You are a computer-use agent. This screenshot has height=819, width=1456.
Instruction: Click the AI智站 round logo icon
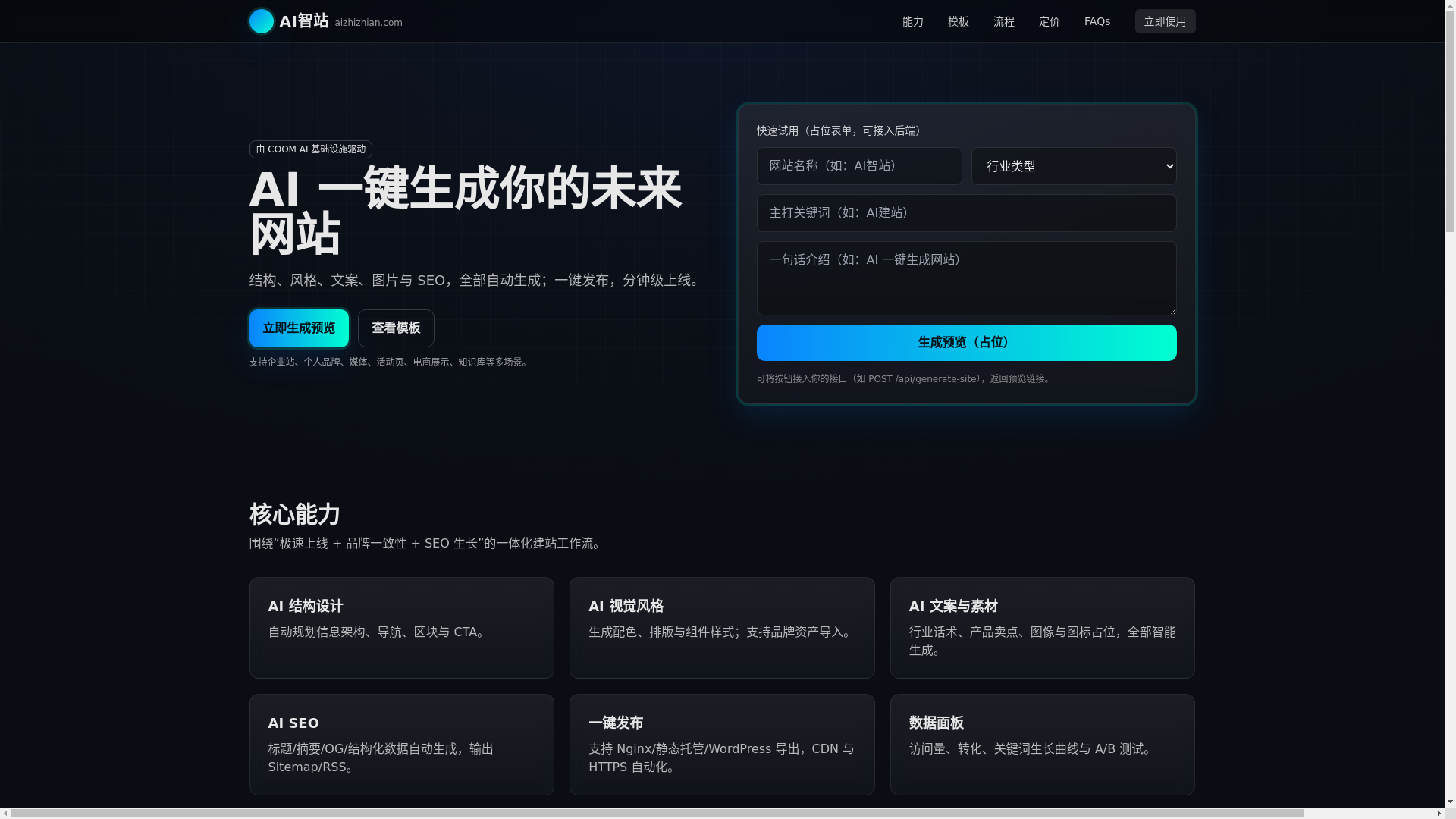262,21
